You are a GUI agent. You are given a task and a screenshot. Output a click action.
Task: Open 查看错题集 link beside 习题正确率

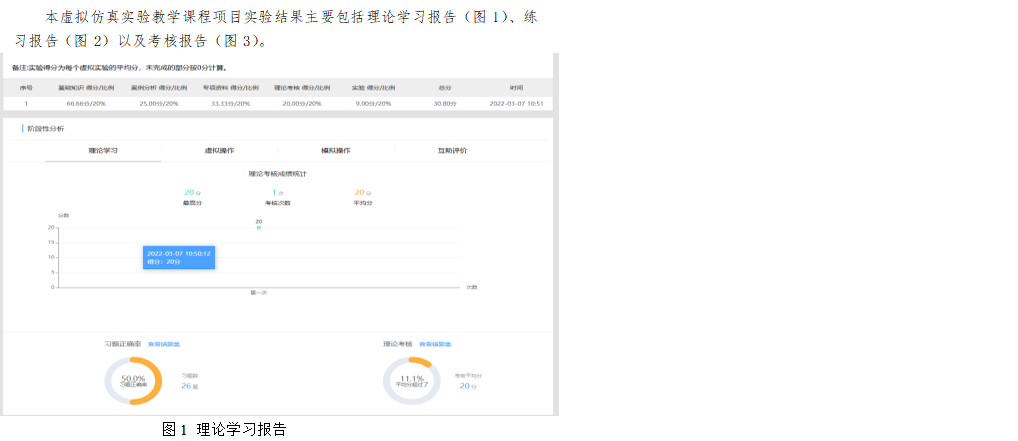pyautogui.click(x=164, y=344)
